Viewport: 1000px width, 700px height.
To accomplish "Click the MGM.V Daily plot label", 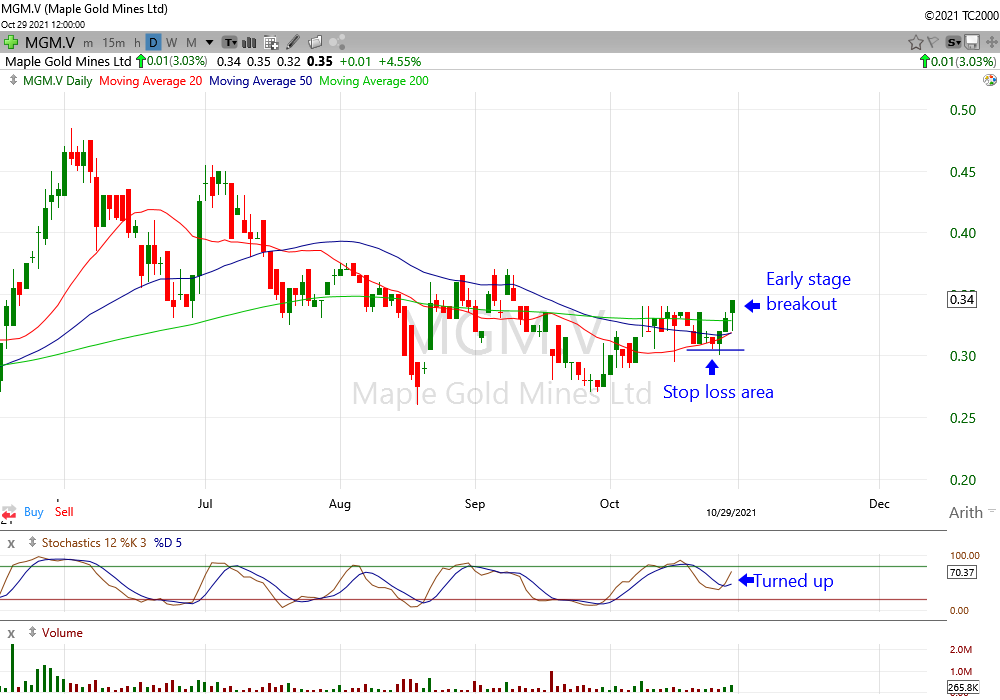I will click(57, 81).
